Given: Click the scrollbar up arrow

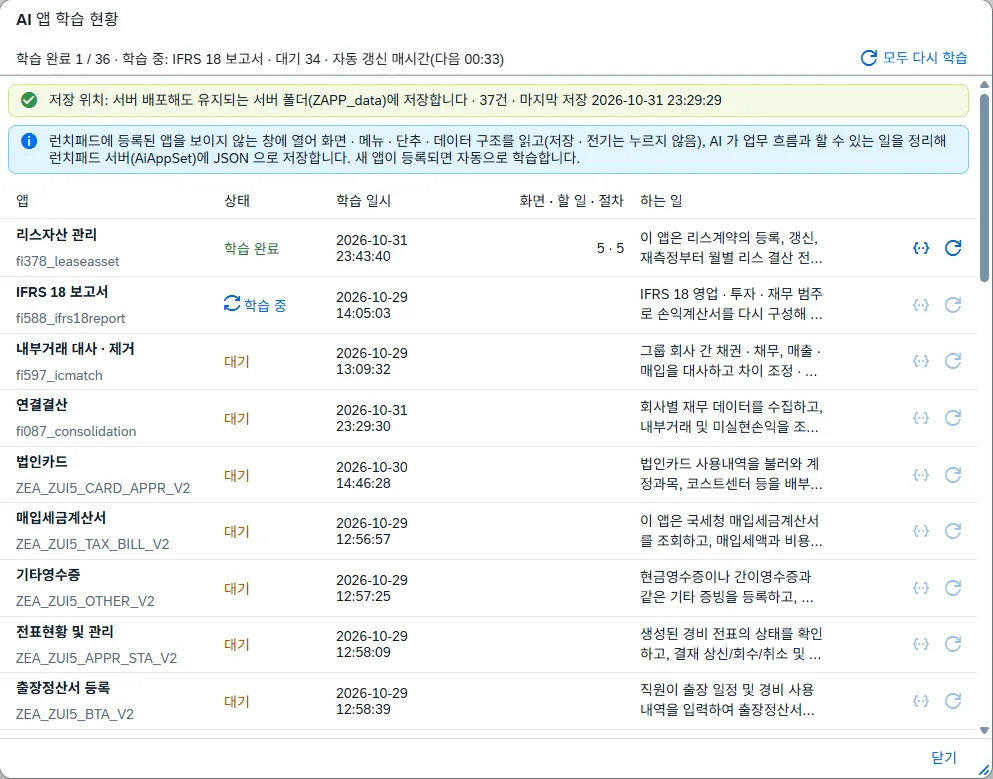Looking at the screenshot, I should tap(984, 85).
